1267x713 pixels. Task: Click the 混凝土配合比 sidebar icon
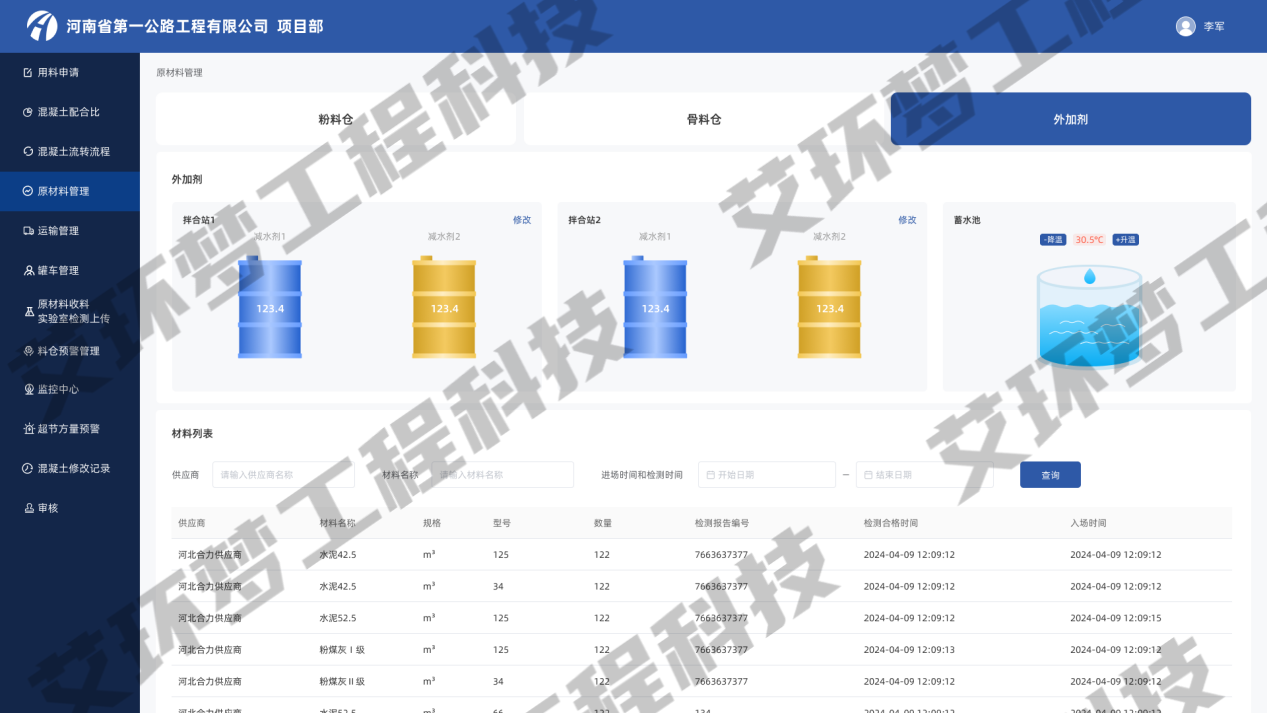[x=28, y=112]
